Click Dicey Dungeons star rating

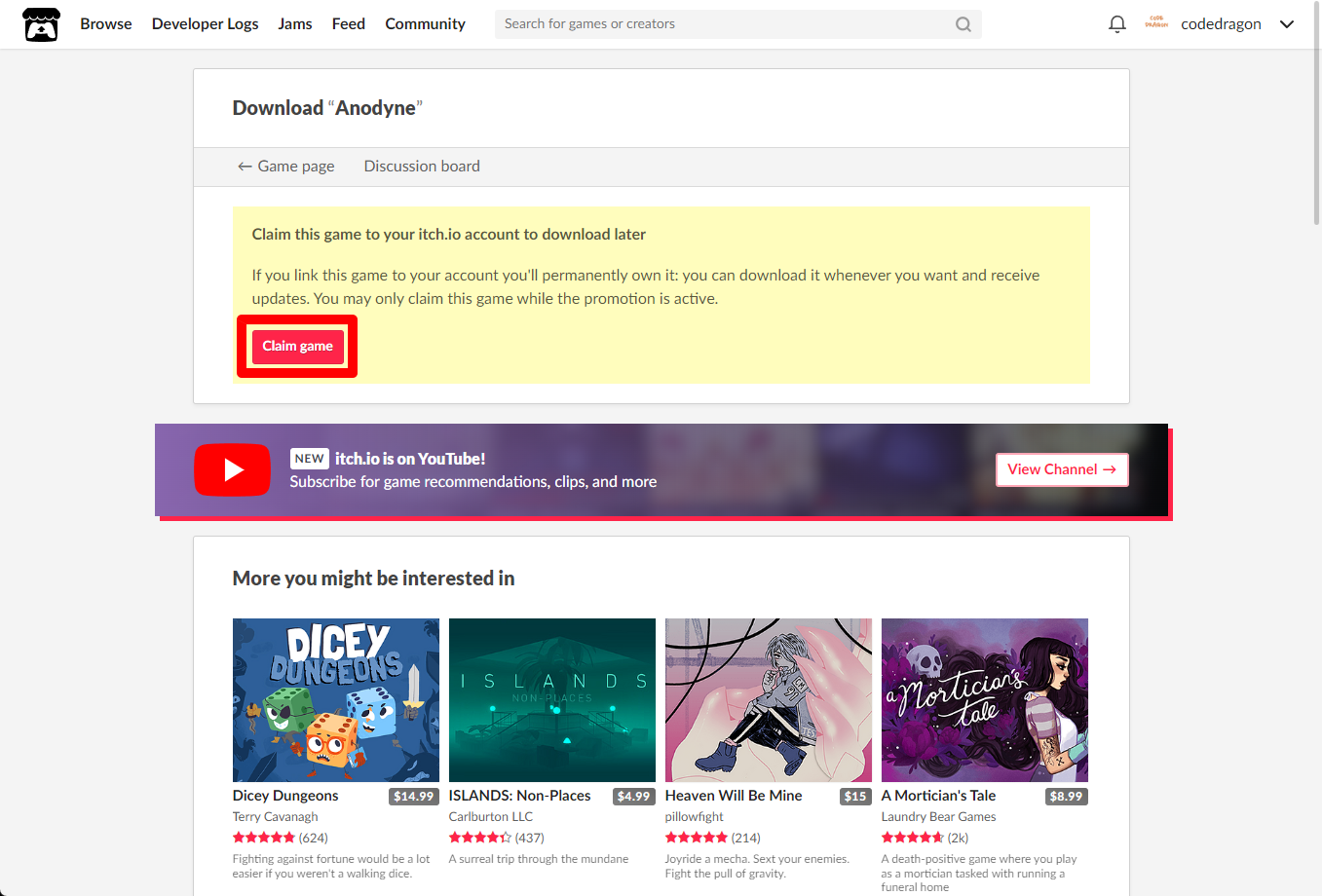point(264,838)
